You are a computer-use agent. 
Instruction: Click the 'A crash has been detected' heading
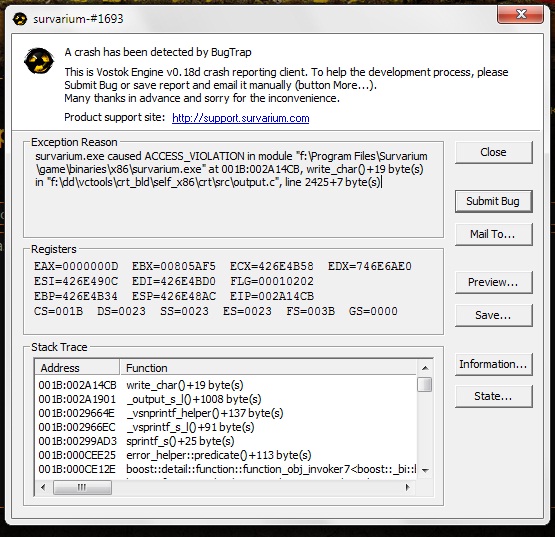(x=158, y=52)
